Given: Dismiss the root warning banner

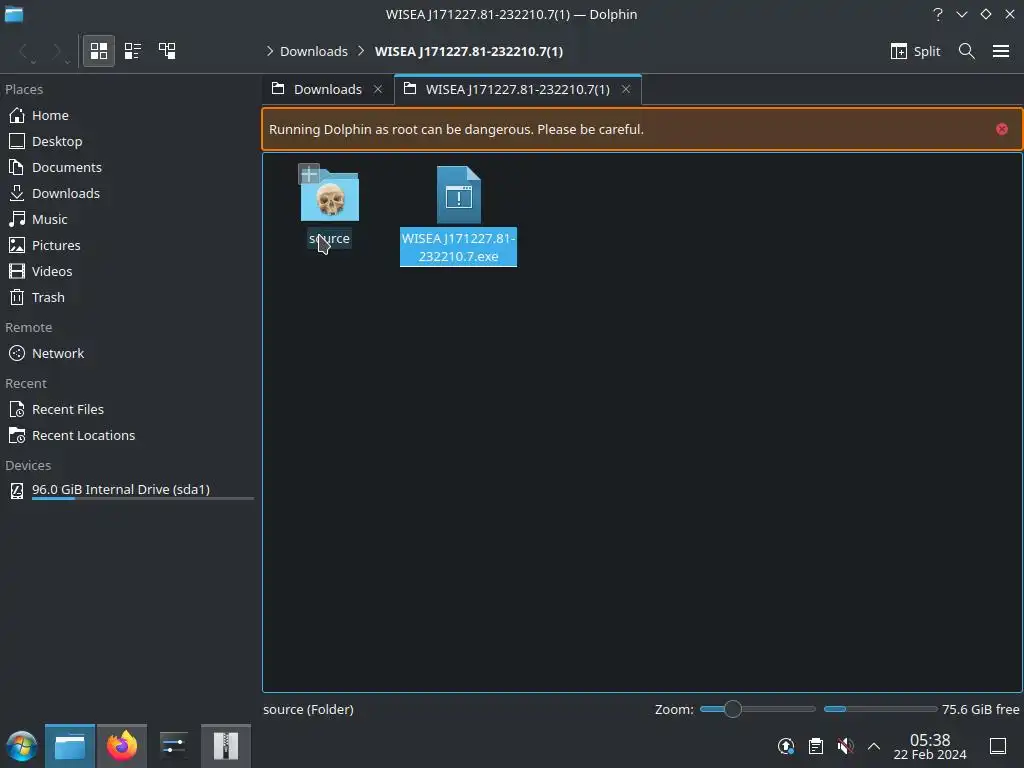Looking at the screenshot, I should (1002, 129).
